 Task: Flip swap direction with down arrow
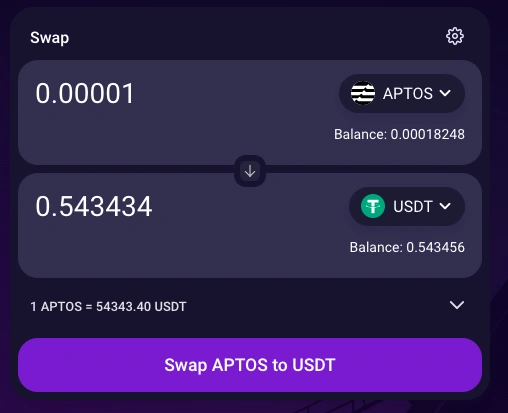(x=250, y=171)
